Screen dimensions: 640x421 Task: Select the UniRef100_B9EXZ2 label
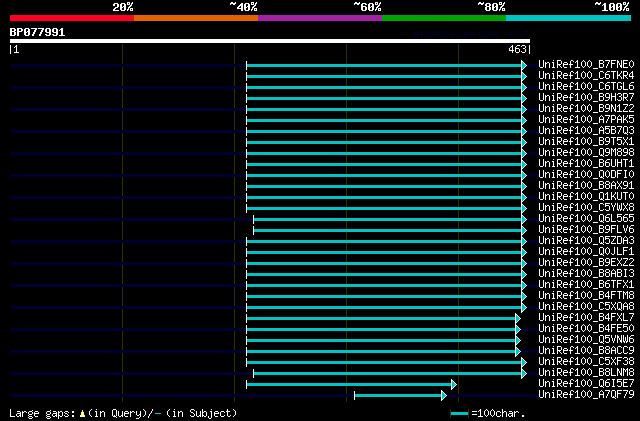pyautogui.click(x=586, y=263)
